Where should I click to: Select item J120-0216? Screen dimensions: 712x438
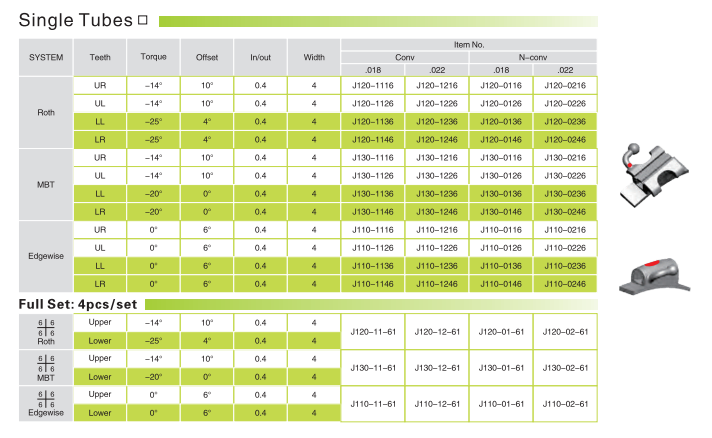[x=565, y=85]
